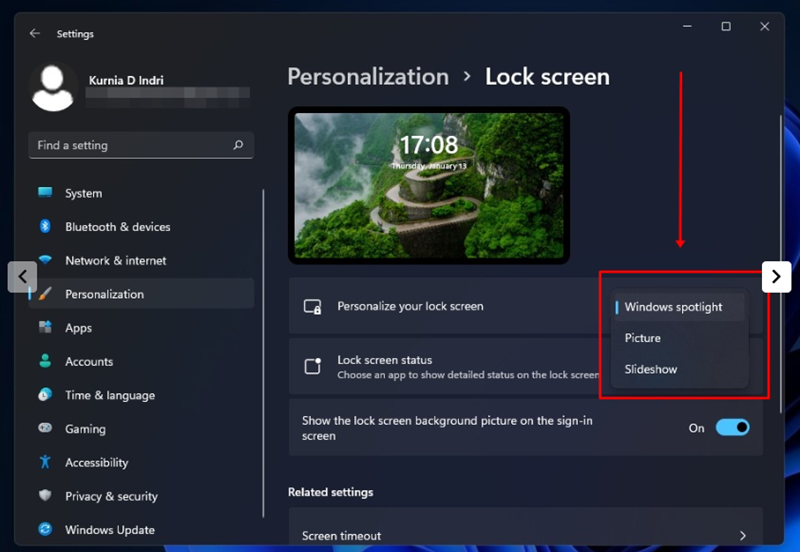Minimize the Settings window
This screenshot has height=552, width=800.
[687, 26]
